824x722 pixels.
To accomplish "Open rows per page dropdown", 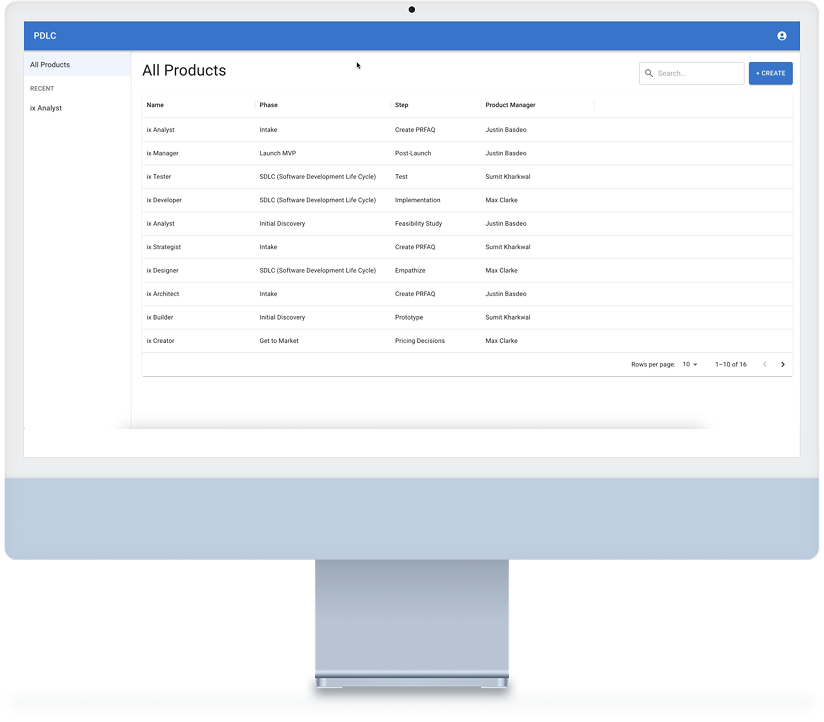I will 690,364.
